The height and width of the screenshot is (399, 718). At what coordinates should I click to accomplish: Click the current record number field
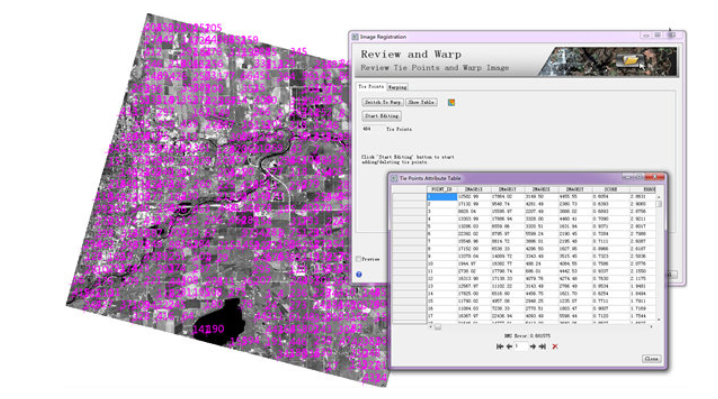coord(521,347)
